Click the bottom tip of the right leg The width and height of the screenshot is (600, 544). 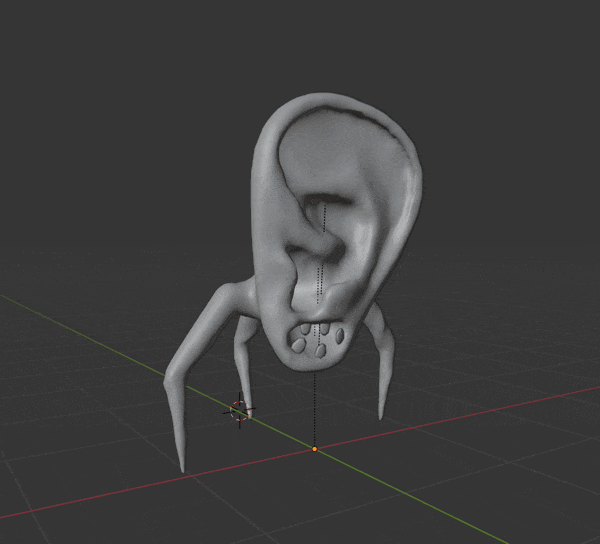(381, 413)
